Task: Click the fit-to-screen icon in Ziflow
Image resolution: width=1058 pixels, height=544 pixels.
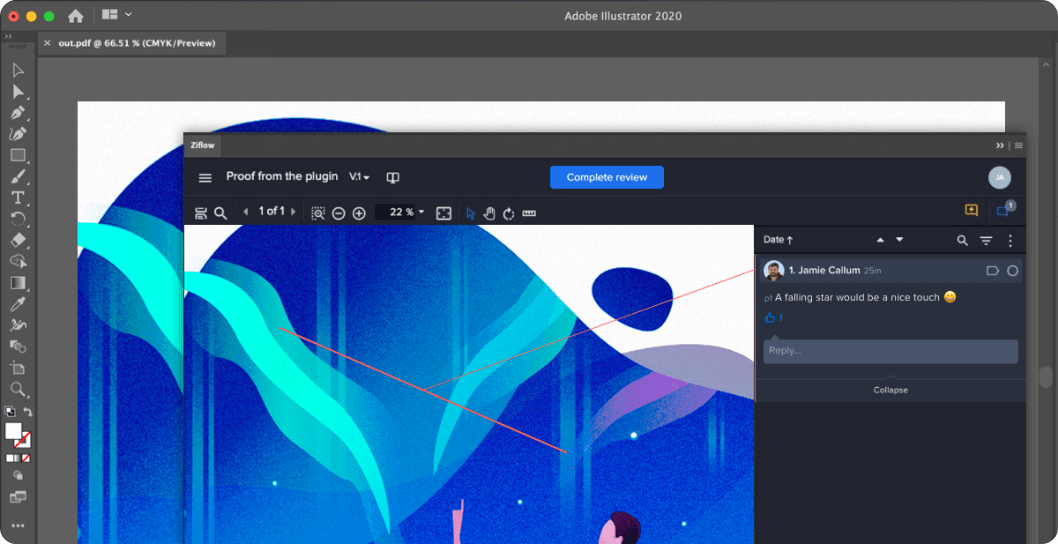Action: click(x=444, y=213)
